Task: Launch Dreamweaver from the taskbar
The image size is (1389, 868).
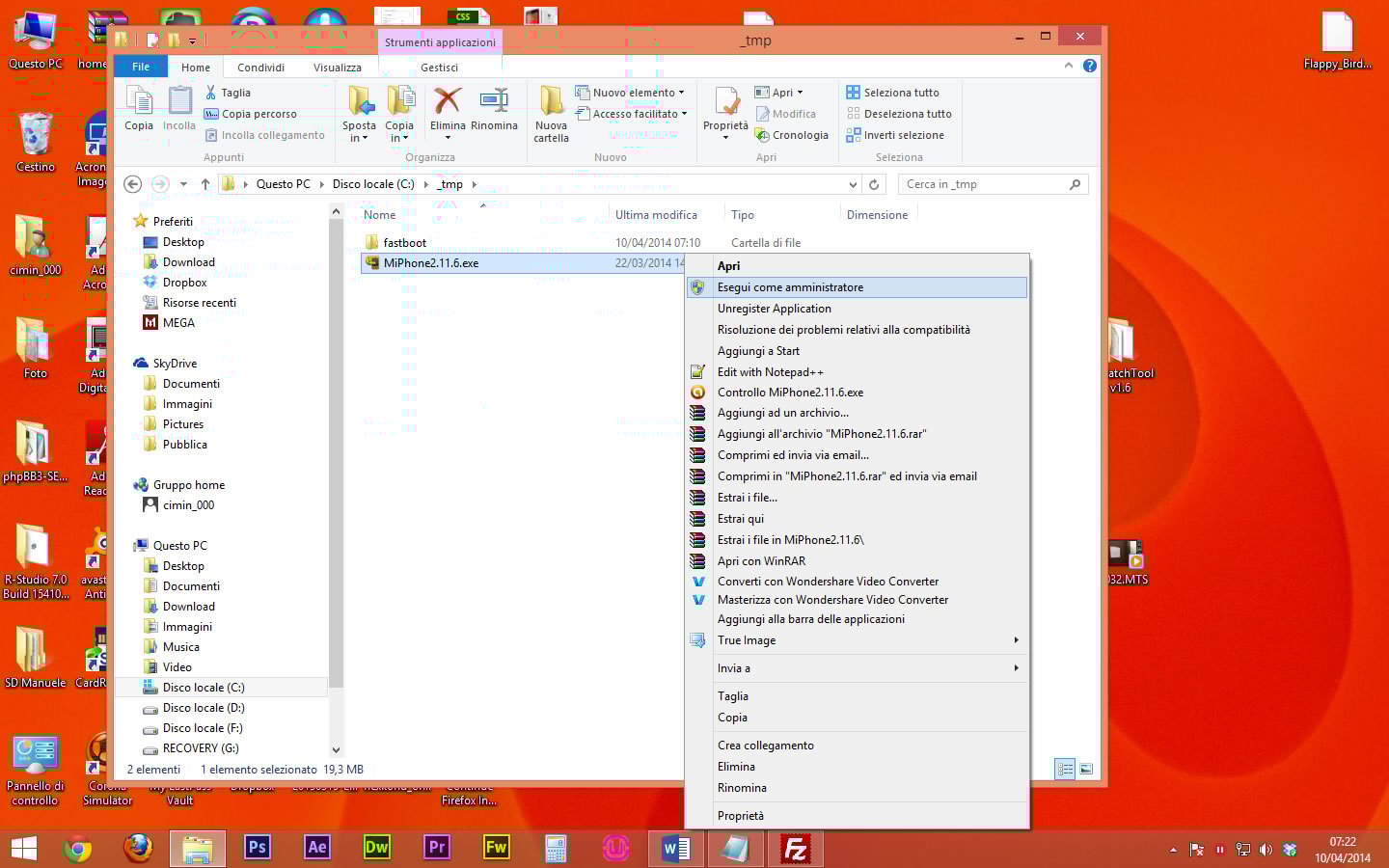Action: pos(376,847)
